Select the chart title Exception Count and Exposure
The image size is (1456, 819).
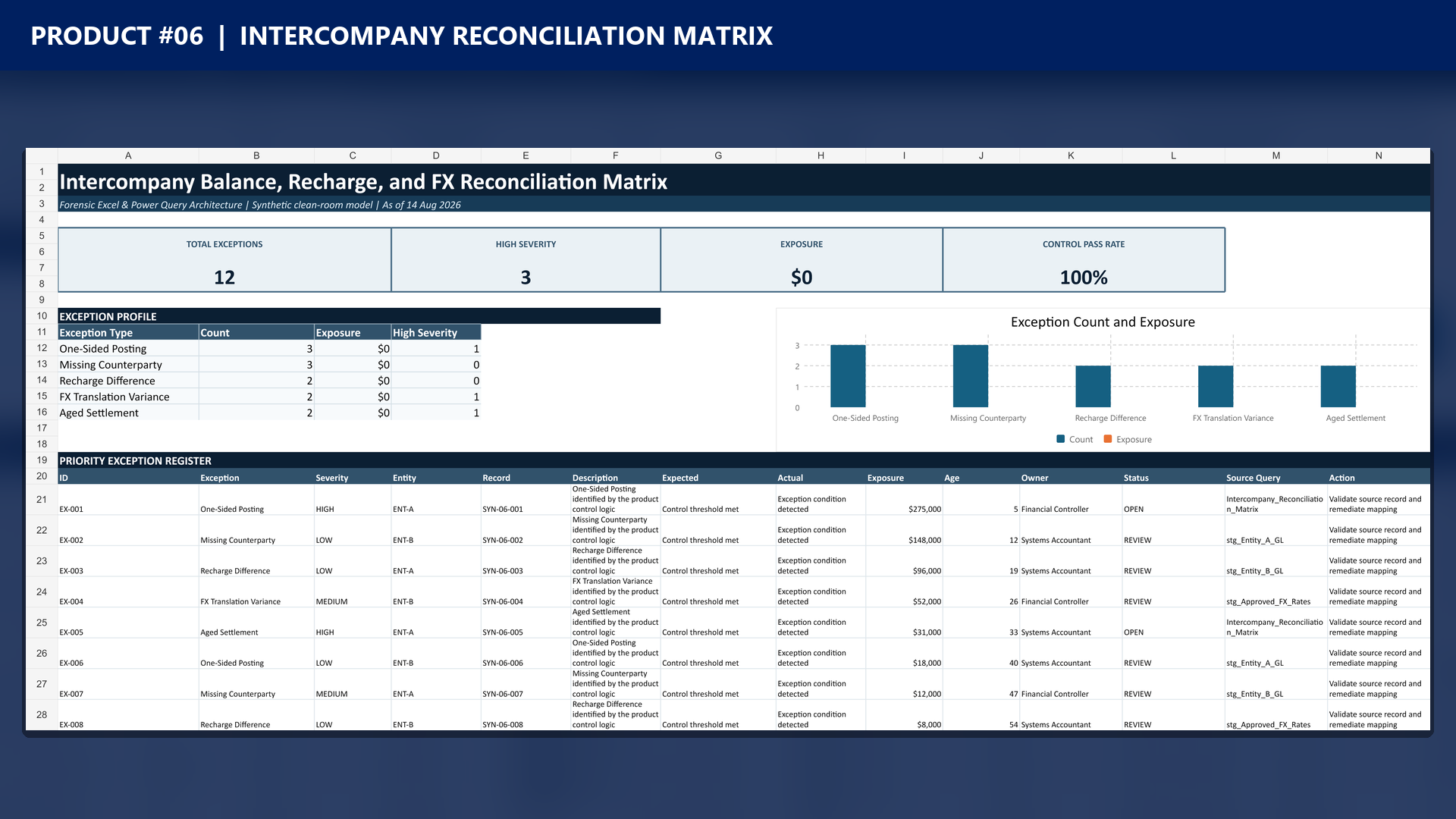point(1103,322)
